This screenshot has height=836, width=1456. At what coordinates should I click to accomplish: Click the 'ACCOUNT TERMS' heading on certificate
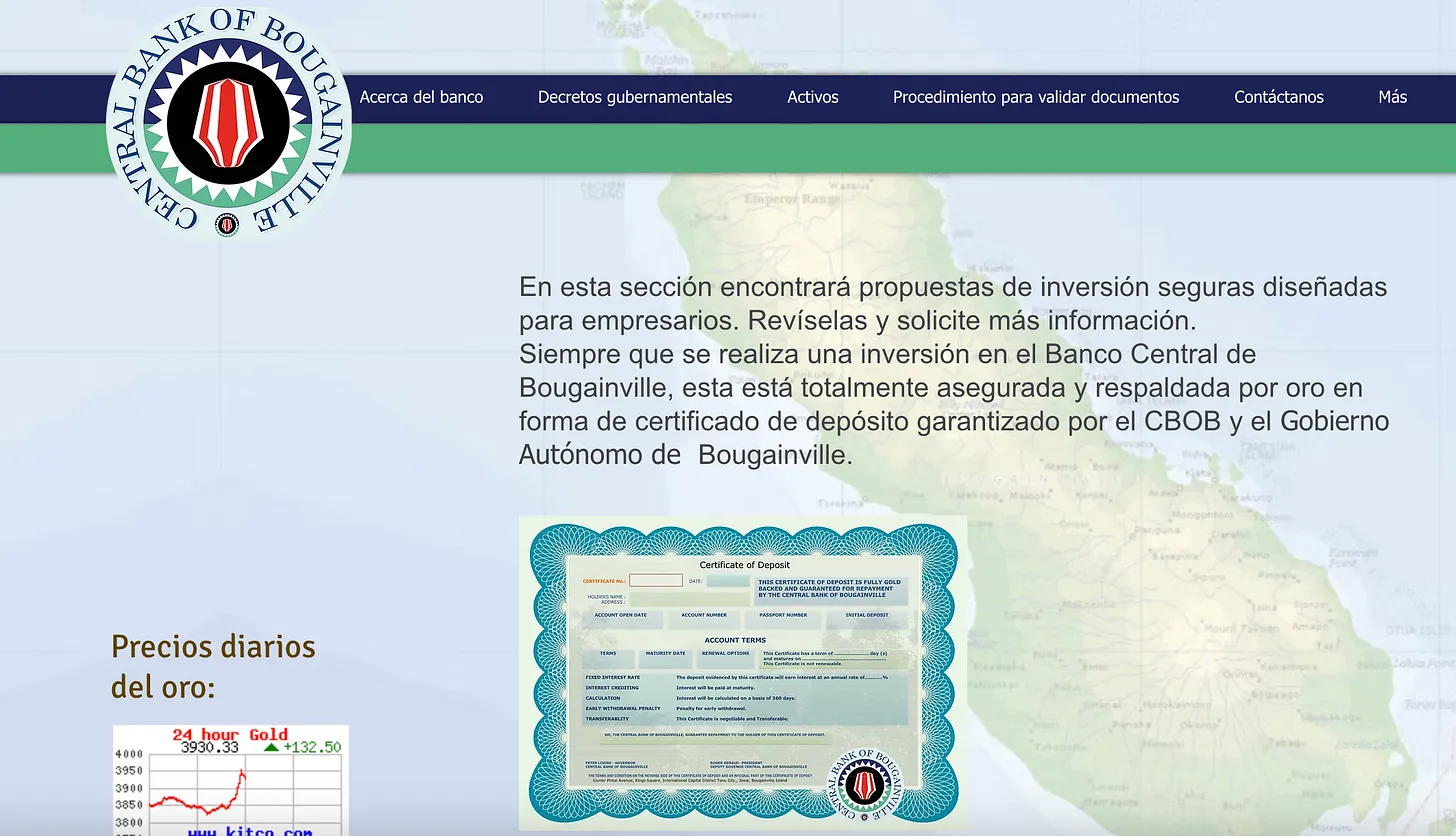coord(735,640)
